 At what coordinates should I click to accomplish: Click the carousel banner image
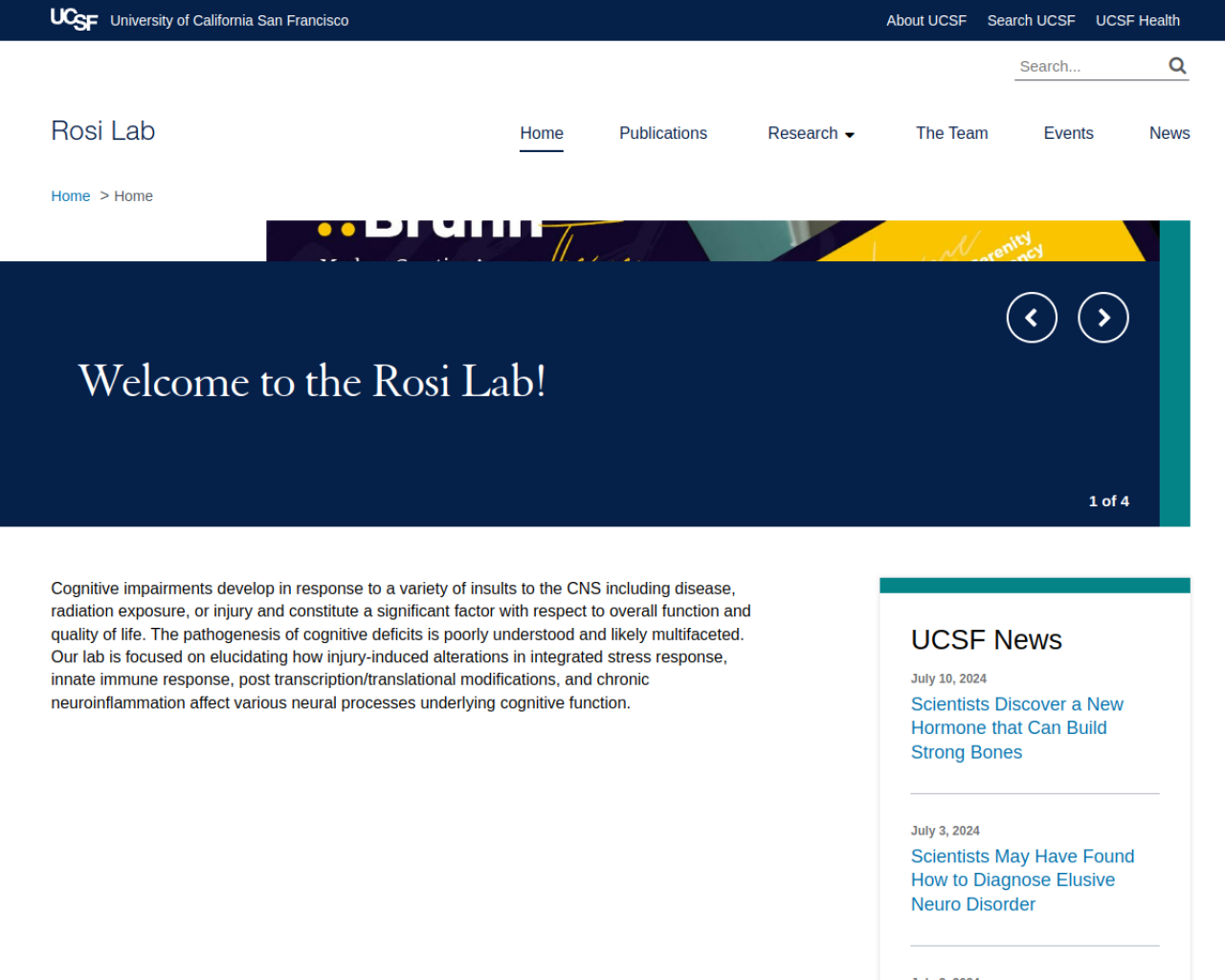click(713, 240)
